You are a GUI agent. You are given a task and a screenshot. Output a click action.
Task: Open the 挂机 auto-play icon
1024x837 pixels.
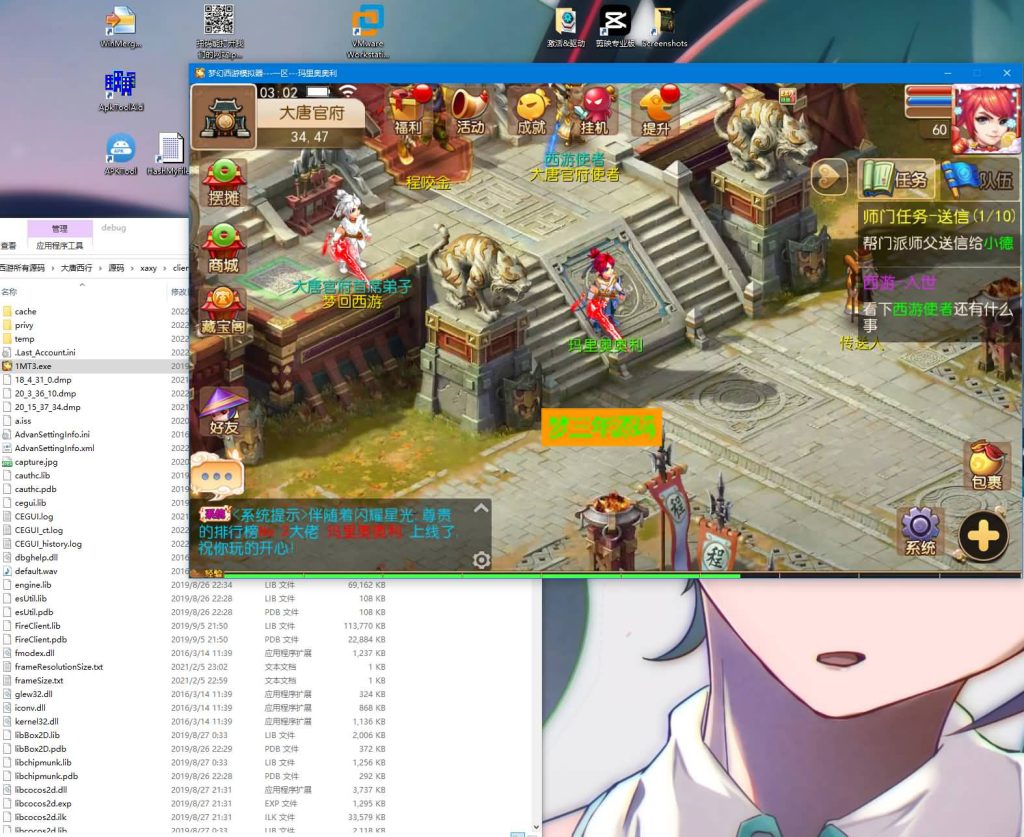coord(594,111)
